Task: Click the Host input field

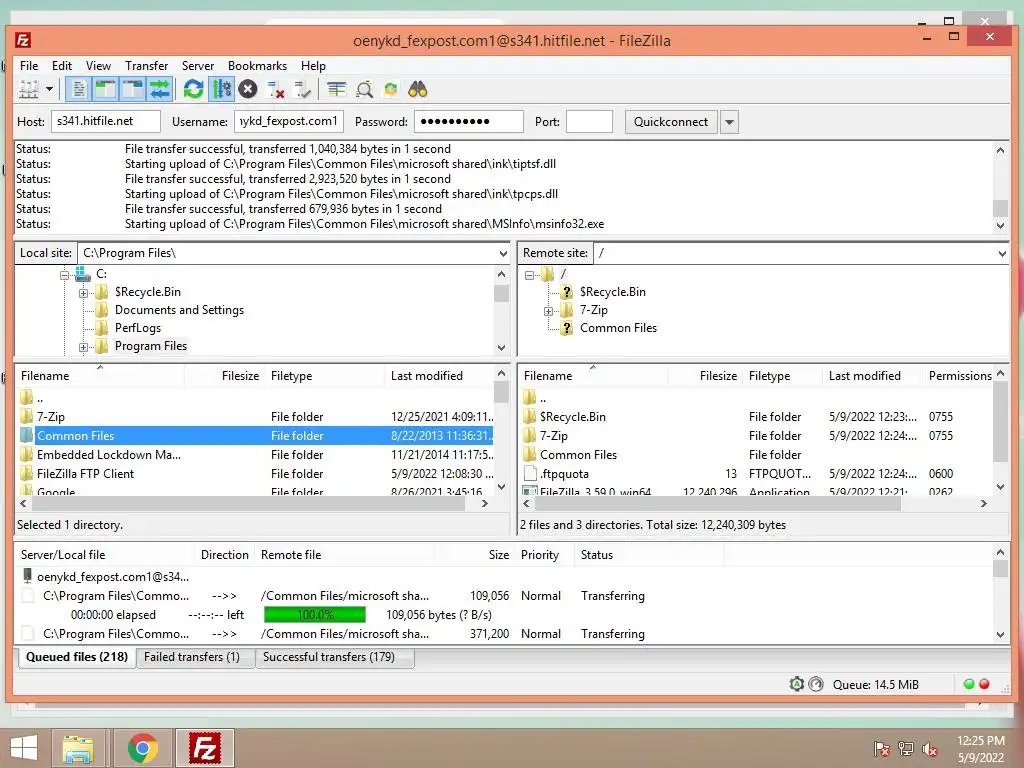Action: [x=105, y=121]
